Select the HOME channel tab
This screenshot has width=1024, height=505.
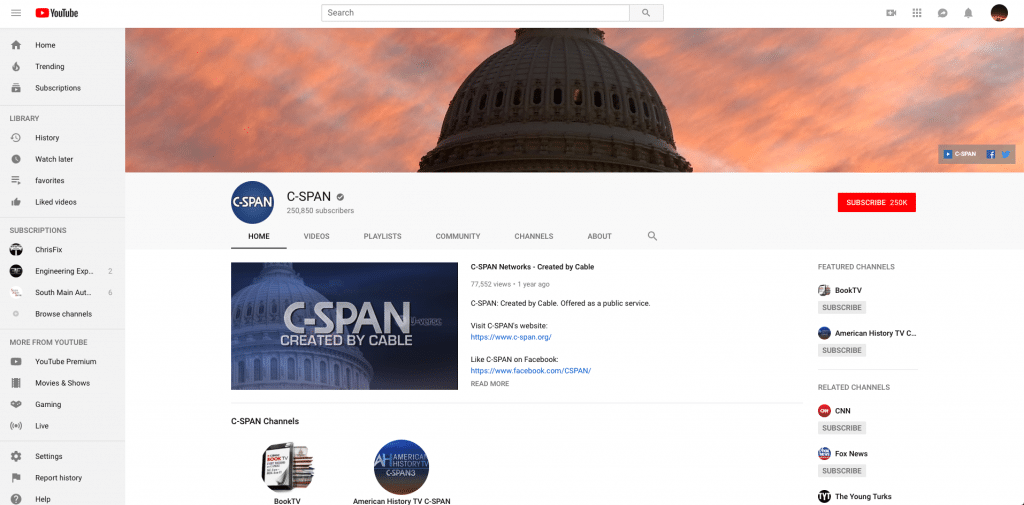pyautogui.click(x=259, y=236)
